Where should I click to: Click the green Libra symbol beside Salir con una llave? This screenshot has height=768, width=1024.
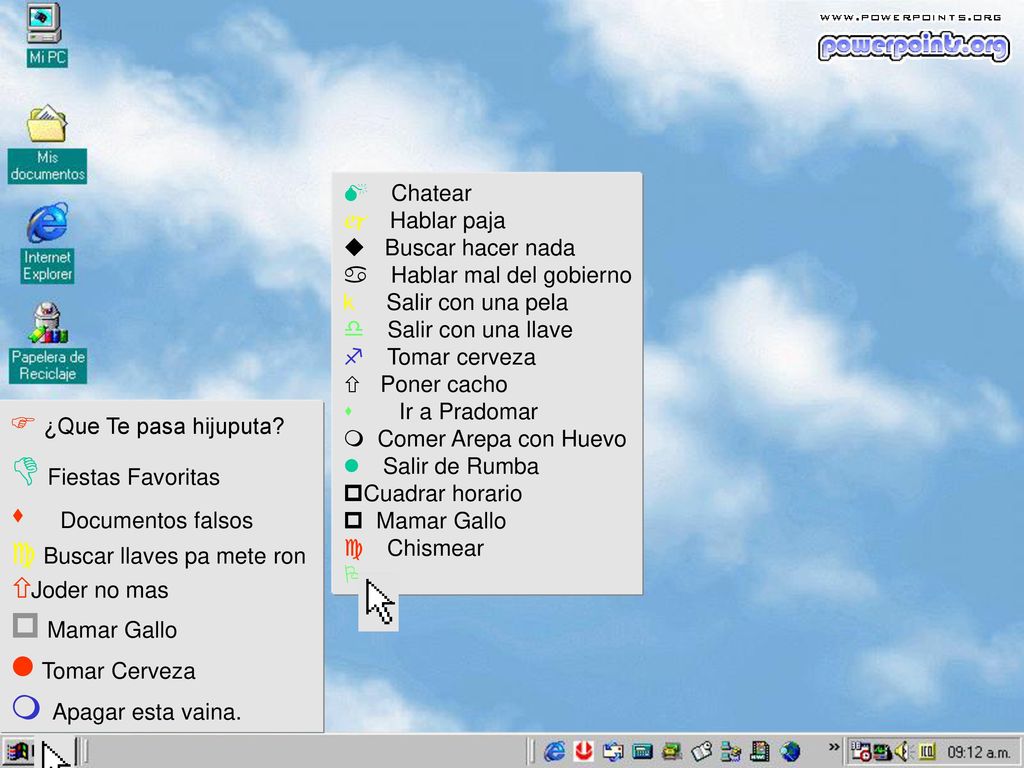pos(353,328)
